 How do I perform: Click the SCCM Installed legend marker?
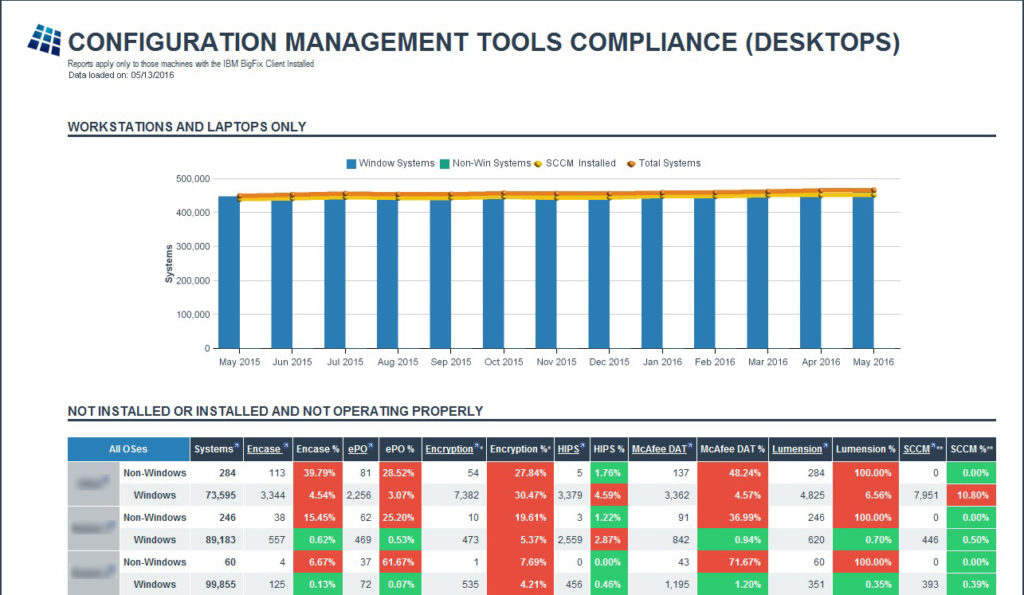(x=538, y=164)
